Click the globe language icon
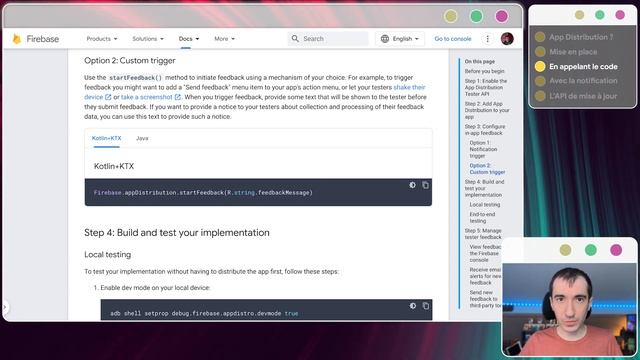Image resolution: width=640 pixels, height=360 pixels. [385, 38]
